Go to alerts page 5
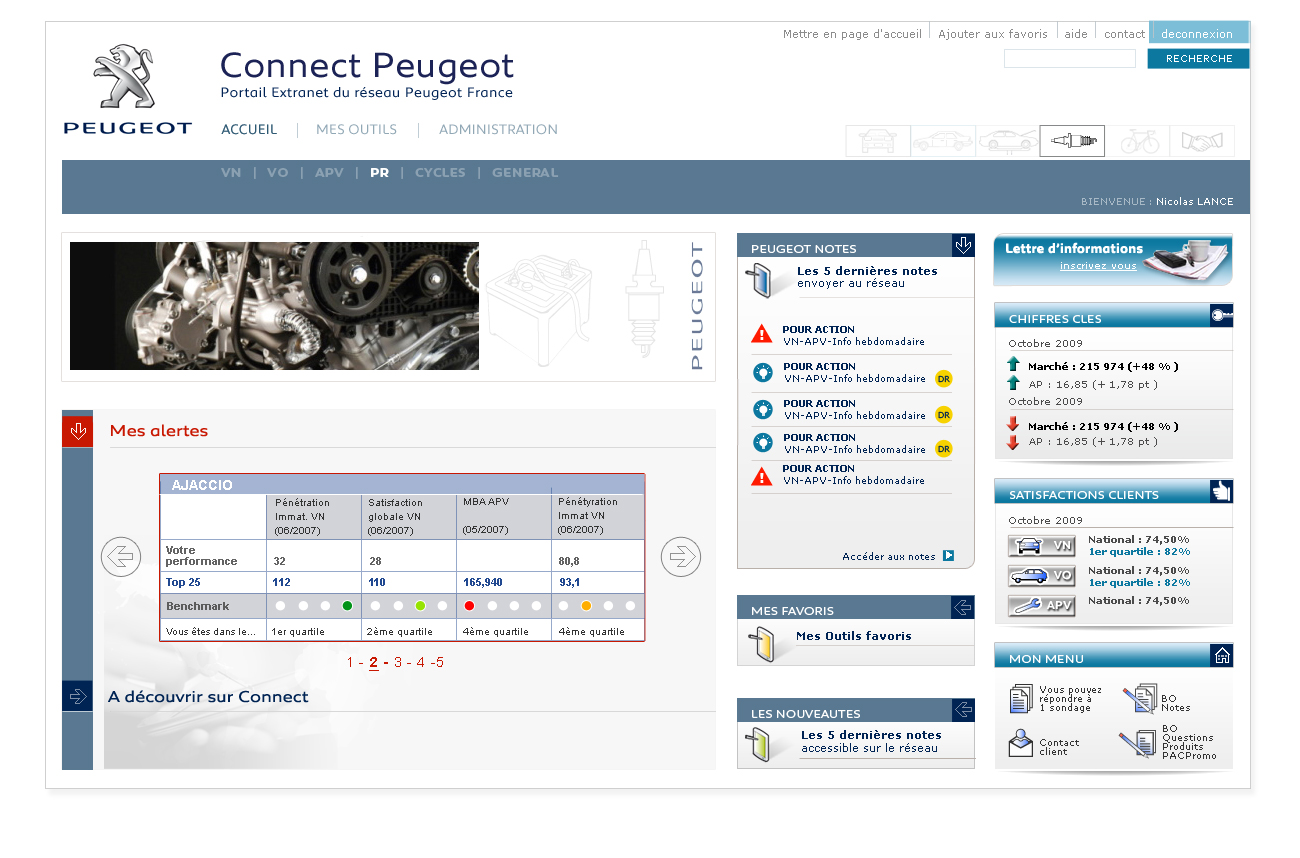 tap(439, 663)
